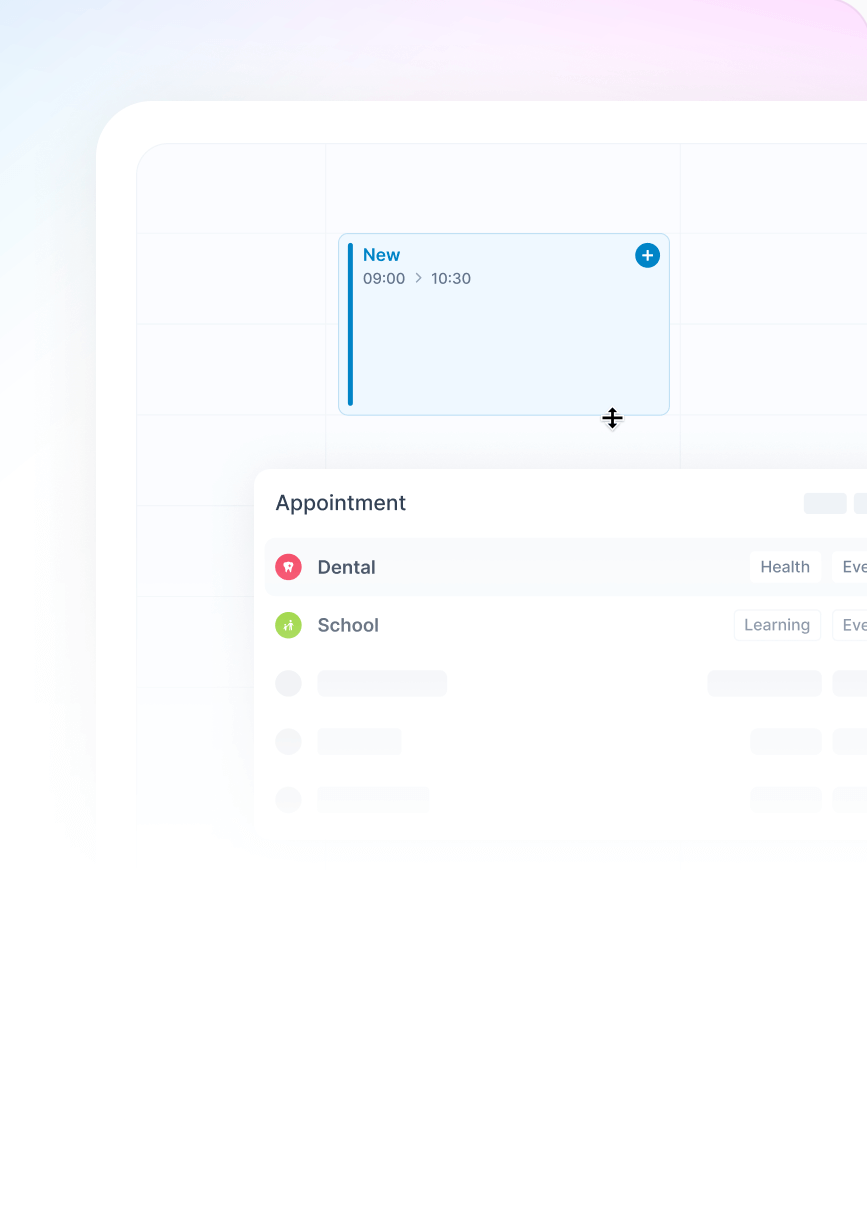Click the green color swatch next to School
Image resolution: width=867 pixels, height=1229 pixels.
(288, 625)
